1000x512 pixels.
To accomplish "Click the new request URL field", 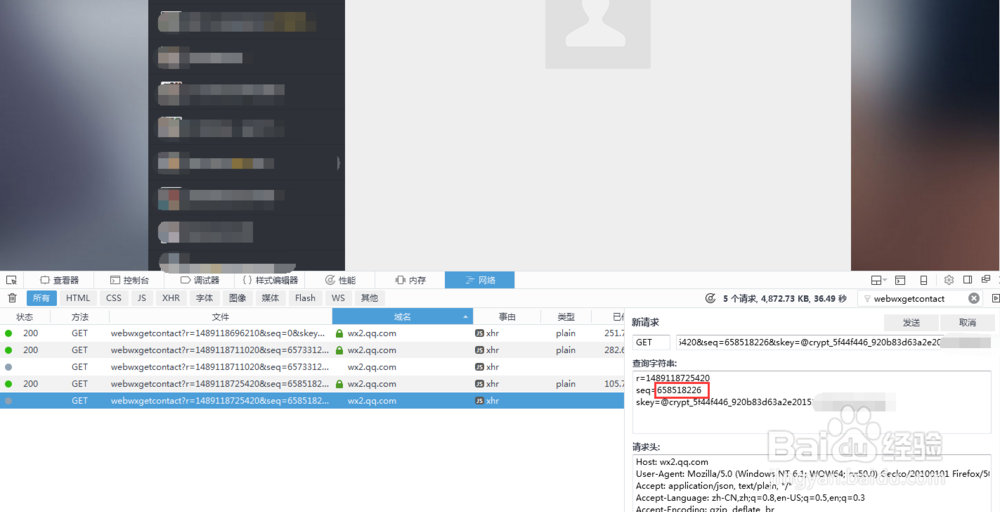I will [834, 342].
